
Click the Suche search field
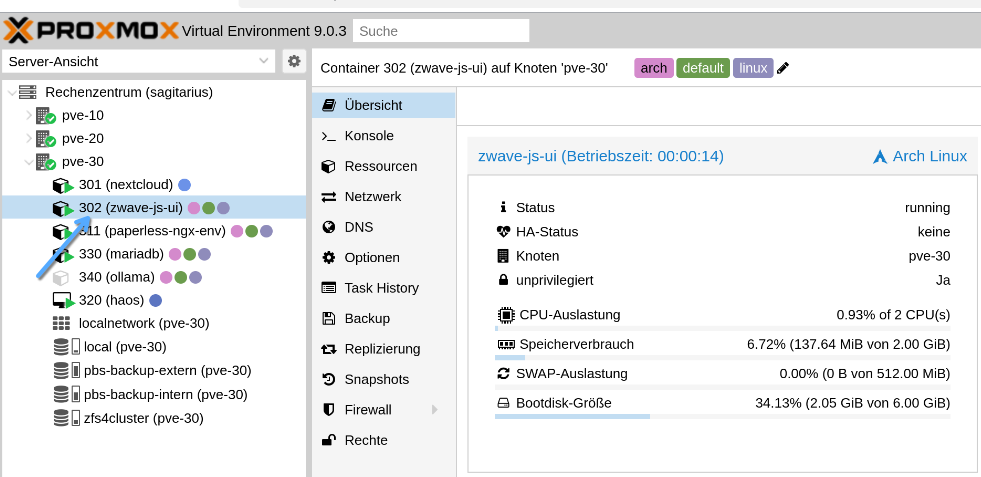pos(441,31)
